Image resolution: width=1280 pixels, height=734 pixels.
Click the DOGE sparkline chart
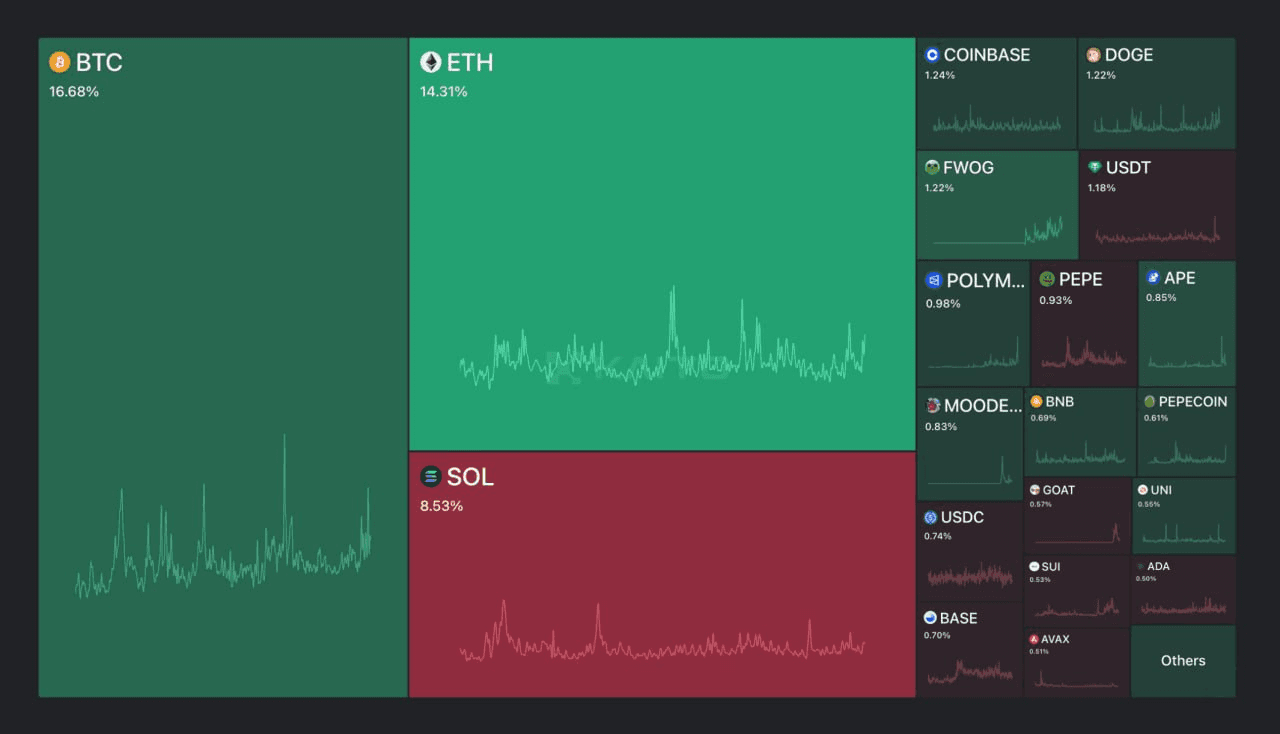coord(1157,120)
